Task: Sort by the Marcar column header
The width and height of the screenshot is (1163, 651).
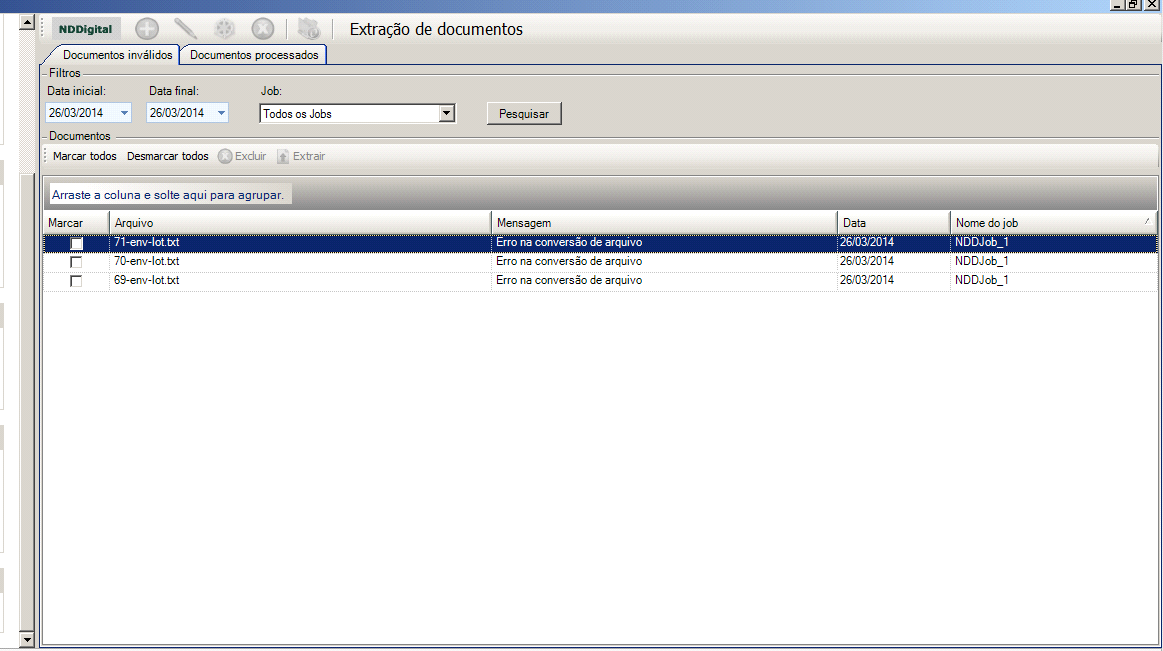Action: coord(76,222)
